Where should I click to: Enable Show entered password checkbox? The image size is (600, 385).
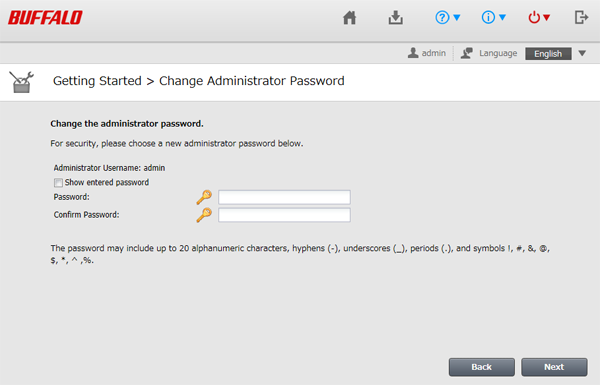coord(58,183)
